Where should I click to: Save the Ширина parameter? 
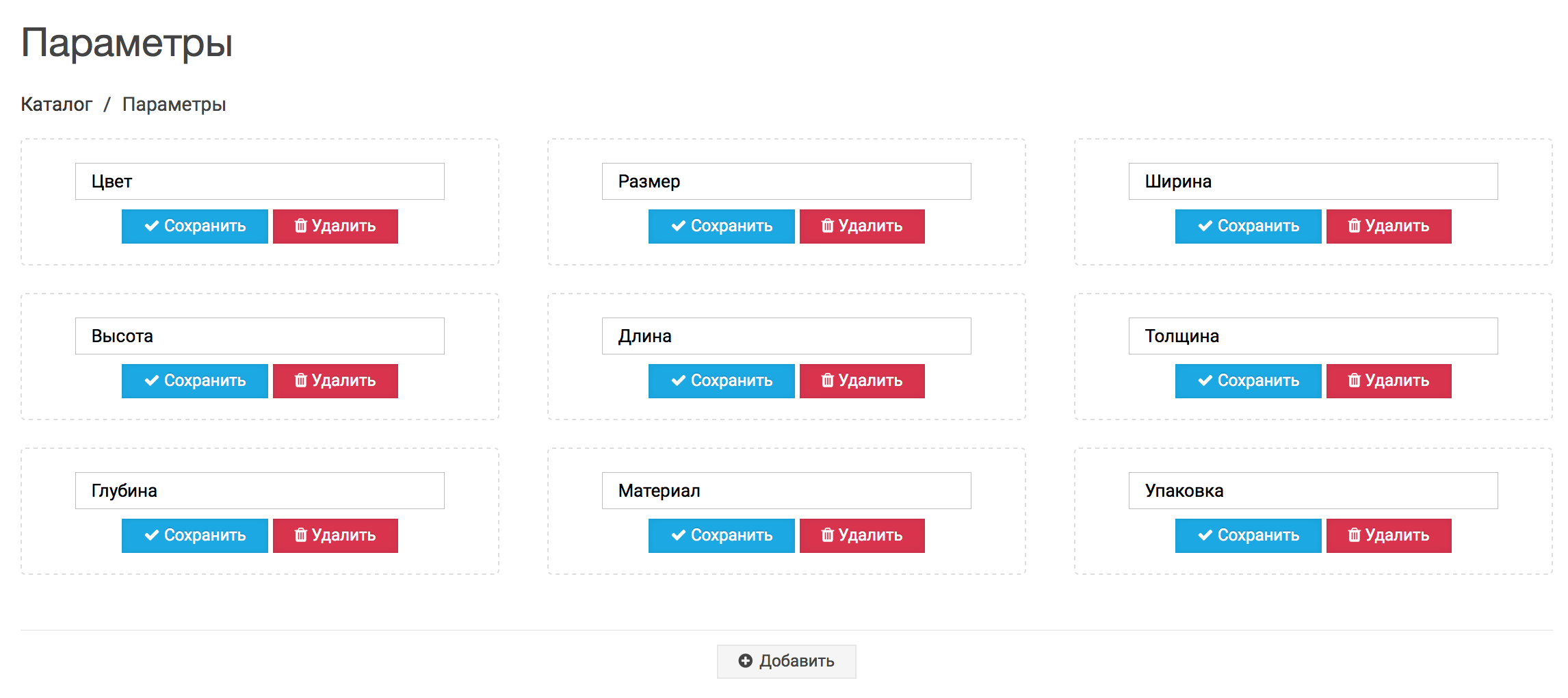click(1248, 227)
